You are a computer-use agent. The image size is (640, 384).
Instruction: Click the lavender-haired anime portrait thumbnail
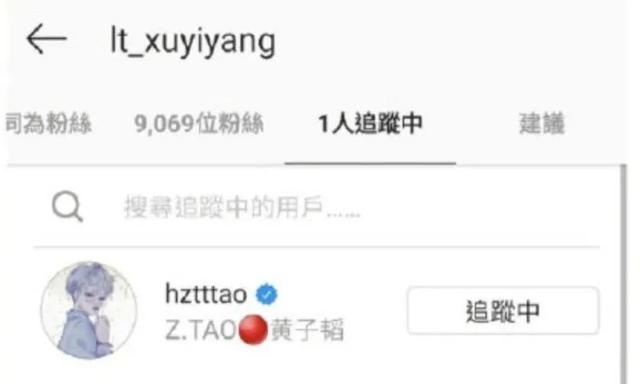(x=89, y=311)
